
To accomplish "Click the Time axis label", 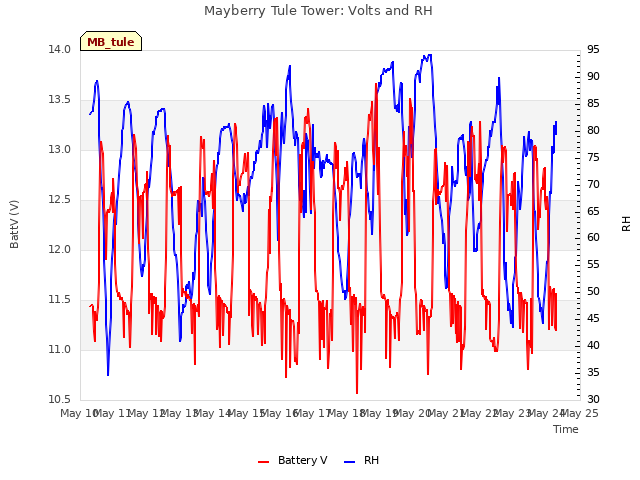I will pos(566,429).
